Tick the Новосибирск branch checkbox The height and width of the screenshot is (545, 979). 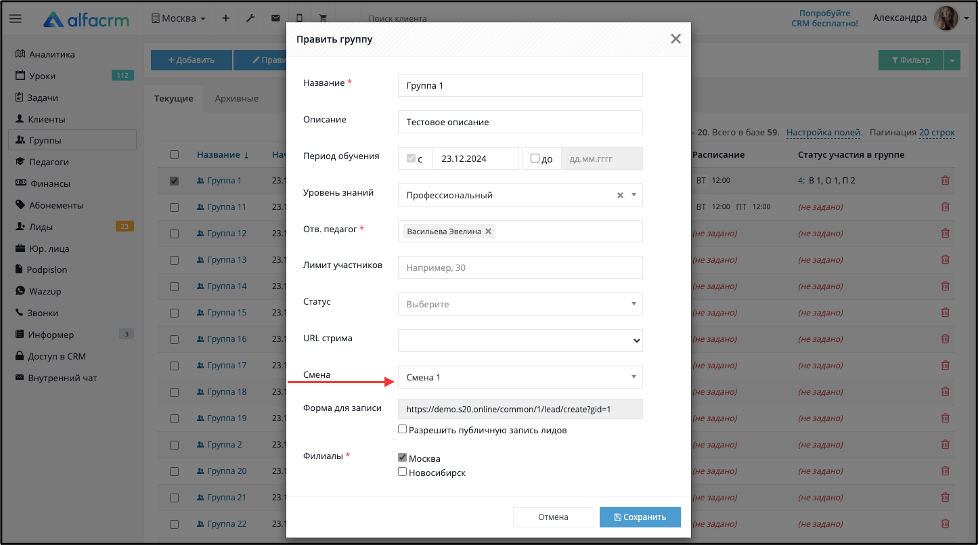pos(403,472)
